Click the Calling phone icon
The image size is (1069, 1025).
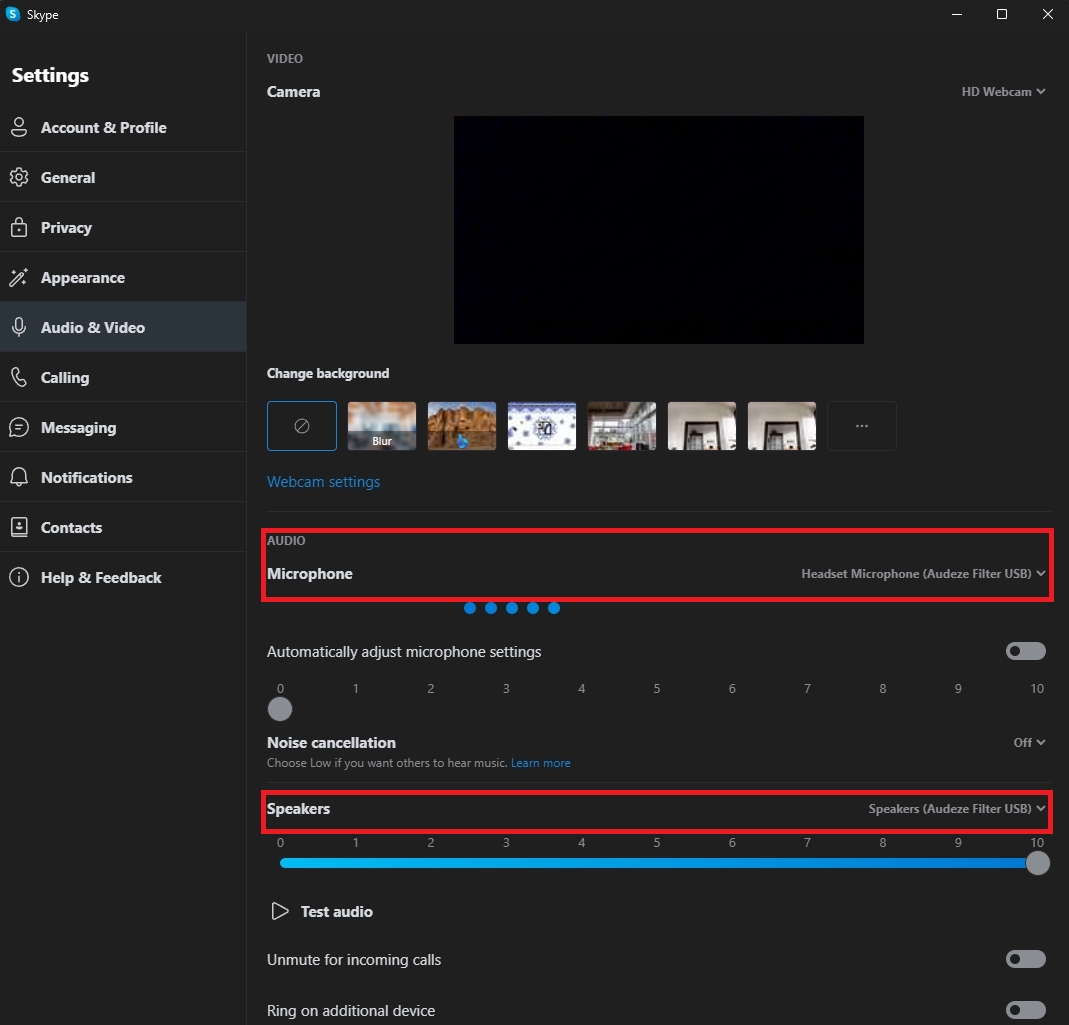click(x=18, y=377)
